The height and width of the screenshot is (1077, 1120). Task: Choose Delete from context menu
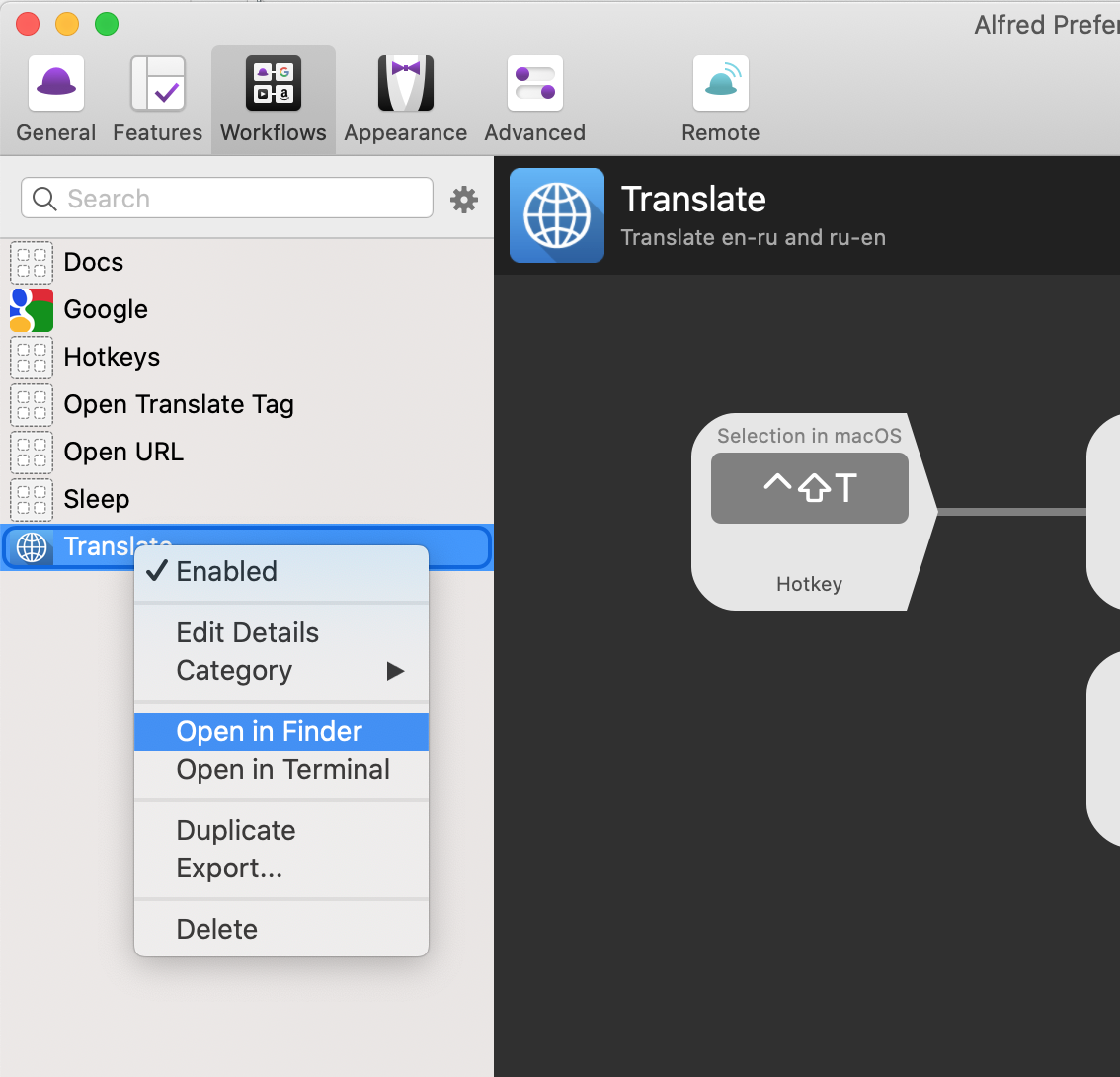click(281, 929)
